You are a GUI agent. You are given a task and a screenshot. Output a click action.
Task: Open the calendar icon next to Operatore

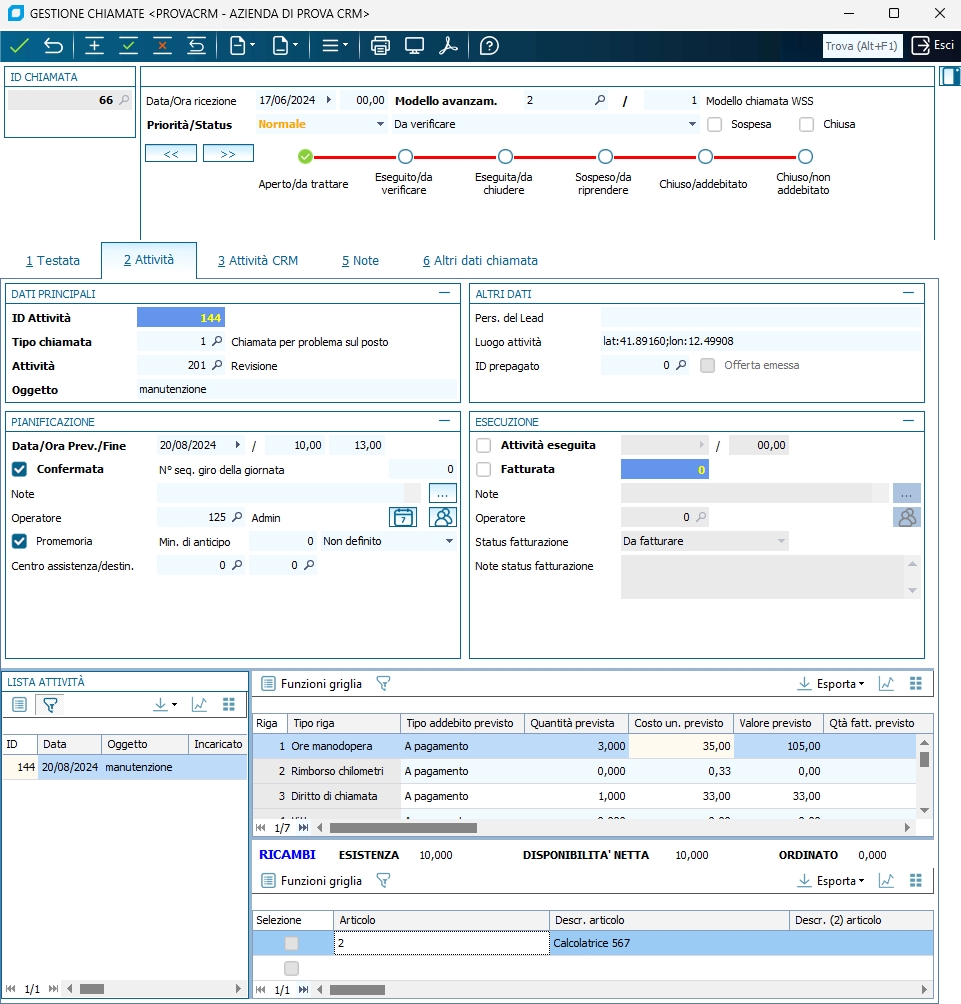point(402,517)
